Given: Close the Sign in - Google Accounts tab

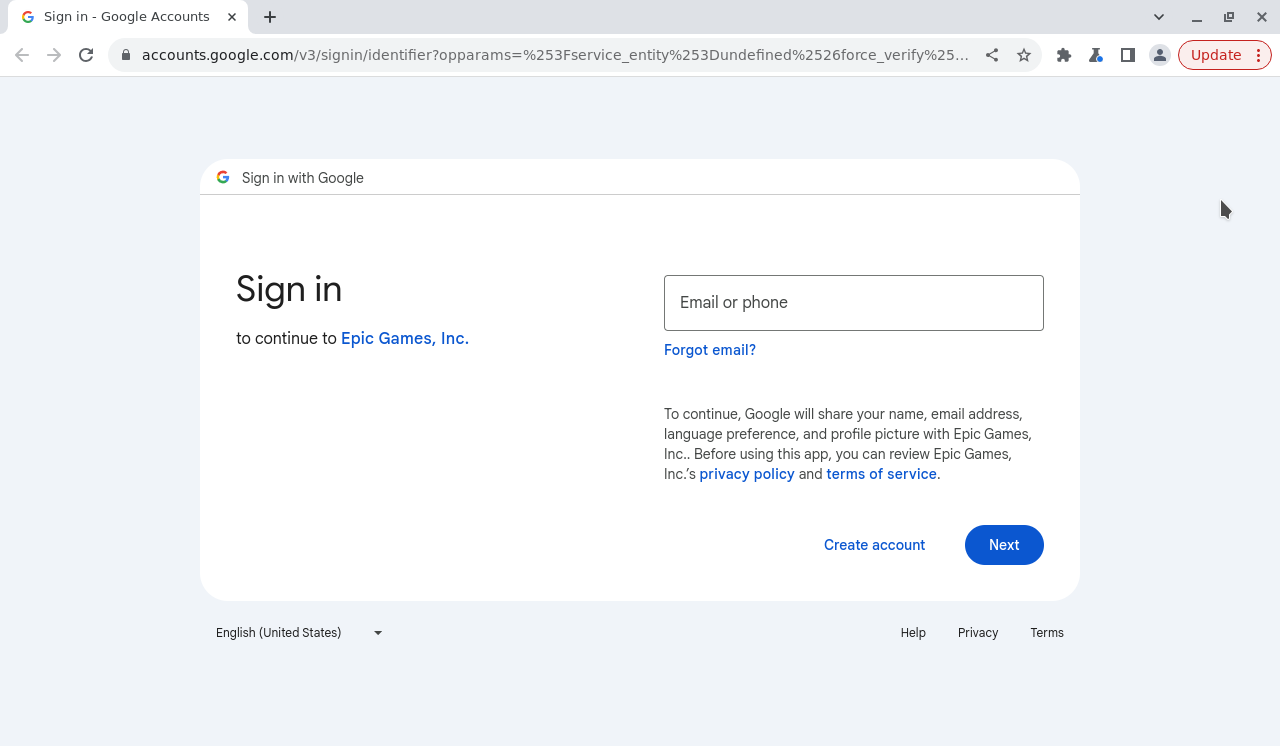Looking at the screenshot, I should (x=232, y=17).
